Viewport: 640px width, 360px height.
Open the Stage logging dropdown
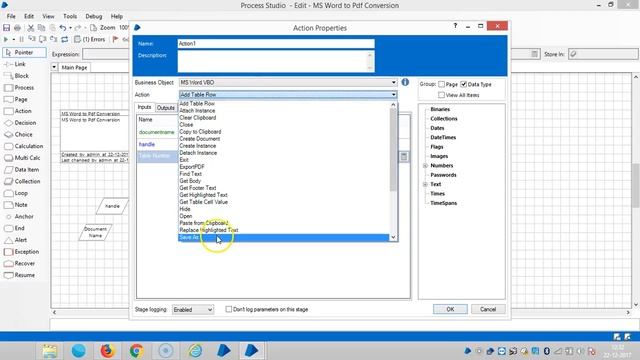193,309
